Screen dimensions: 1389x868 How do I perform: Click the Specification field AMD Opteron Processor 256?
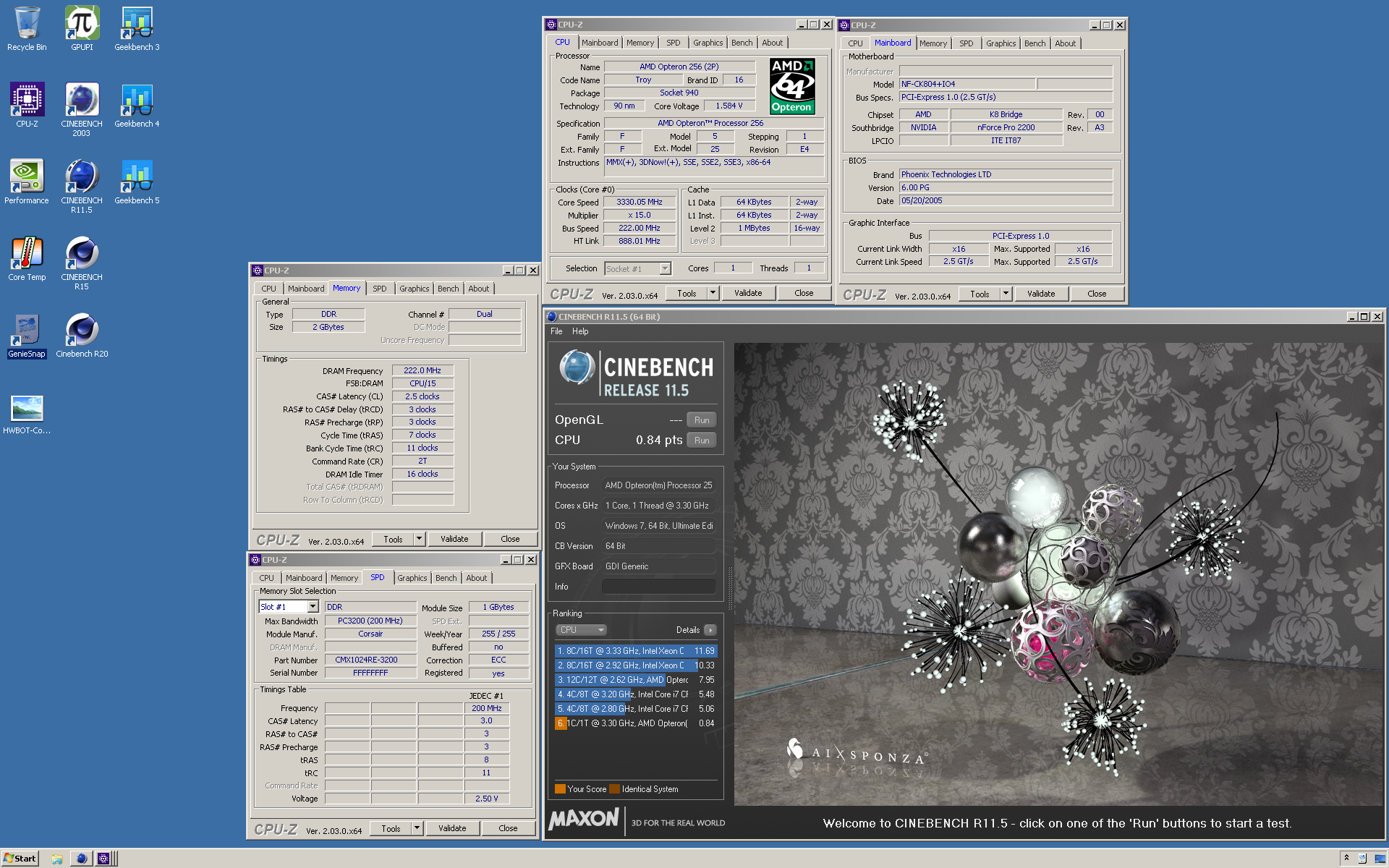point(714,123)
